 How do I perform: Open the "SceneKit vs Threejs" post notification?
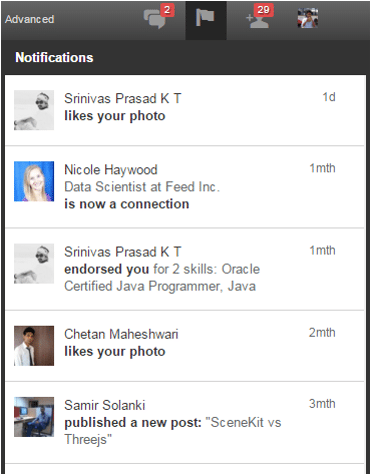point(185,422)
